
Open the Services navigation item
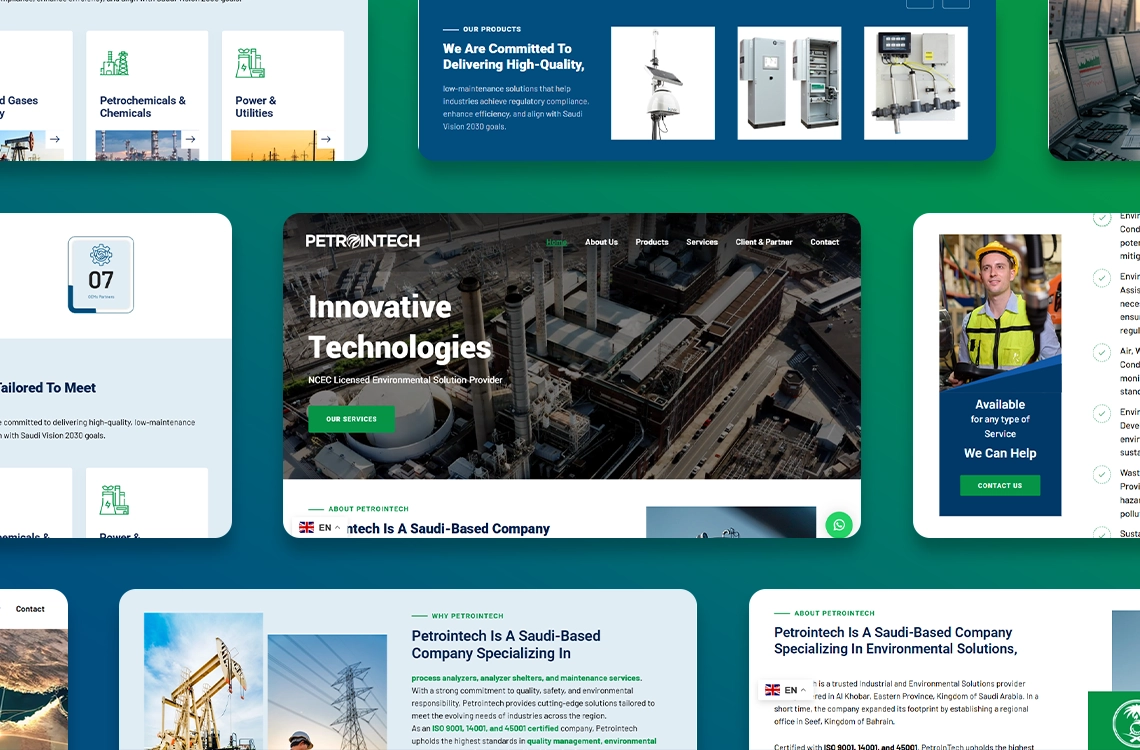pyautogui.click(x=702, y=242)
